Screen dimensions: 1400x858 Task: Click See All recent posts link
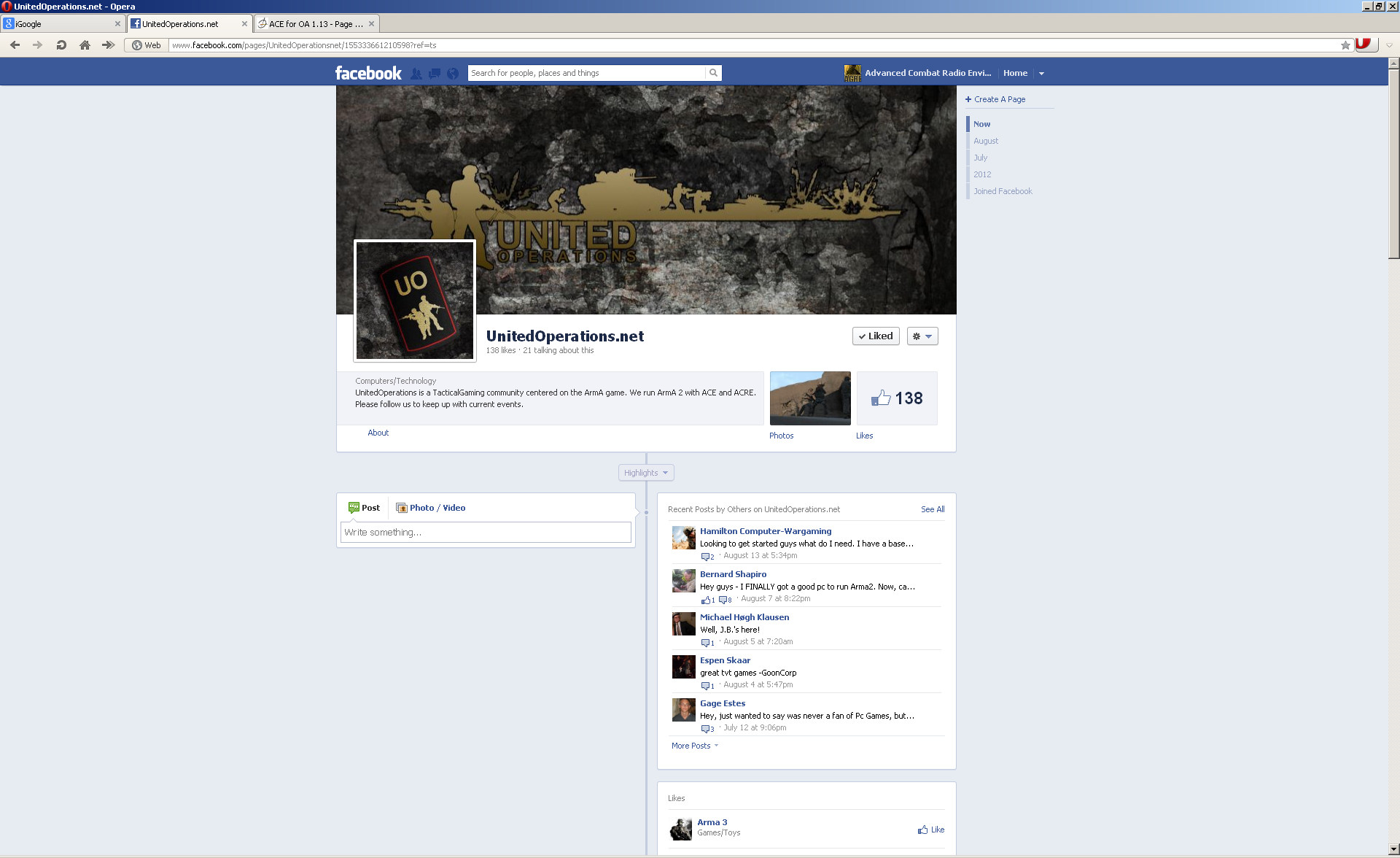(x=933, y=509)
